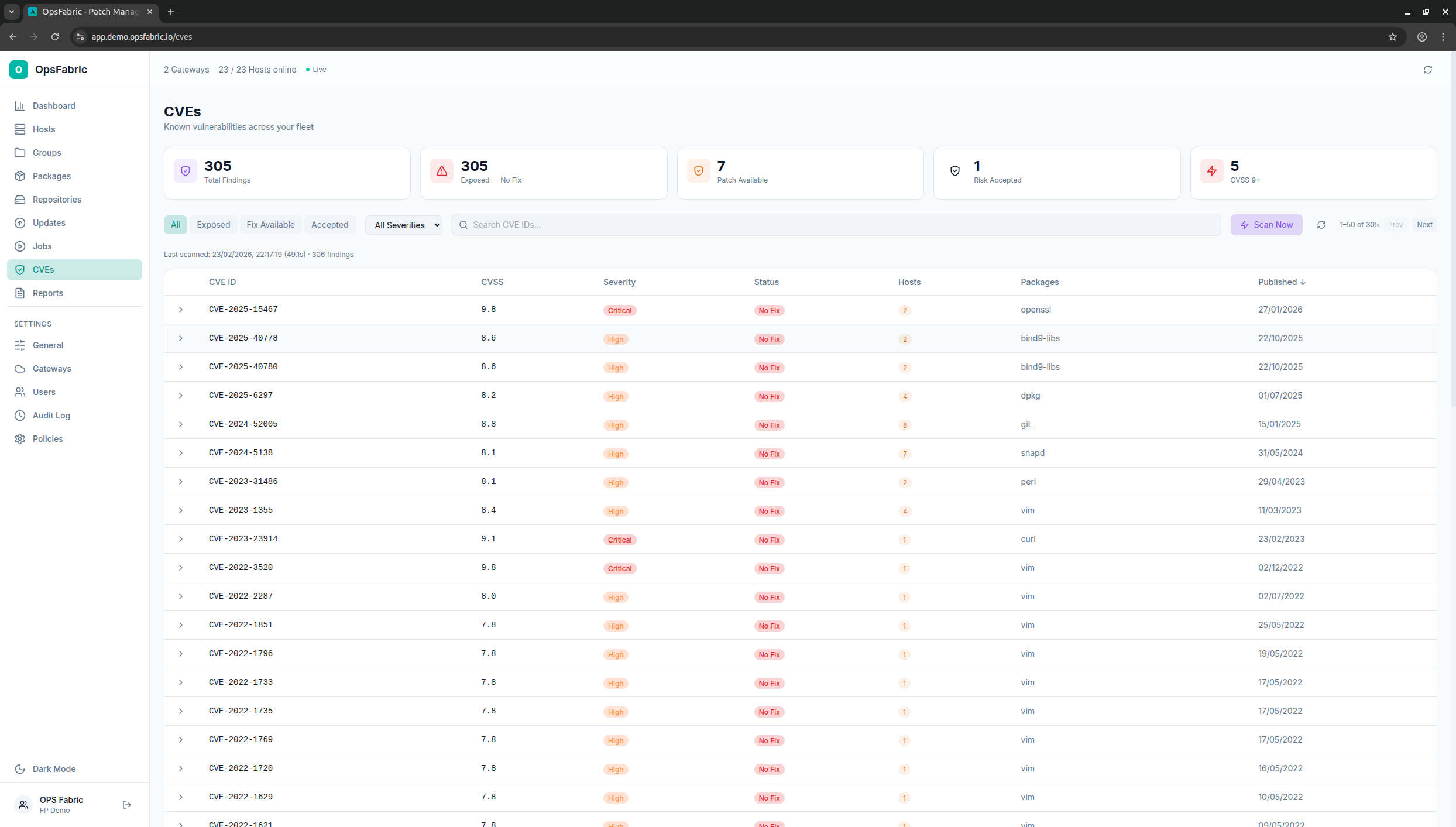This screenshot has height=827, width=1456.
Task: Toggle Dark Mode
Action: (x=54, y=769)
